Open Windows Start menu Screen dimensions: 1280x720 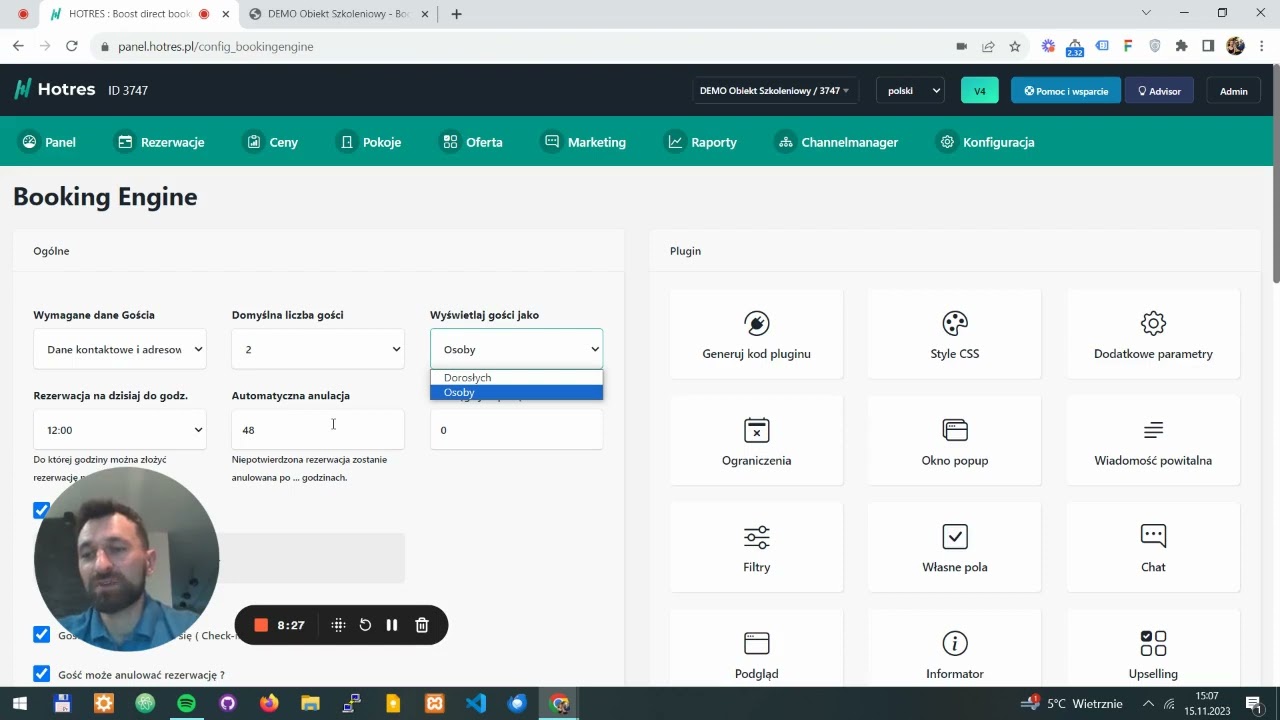(x=20, y=703)
